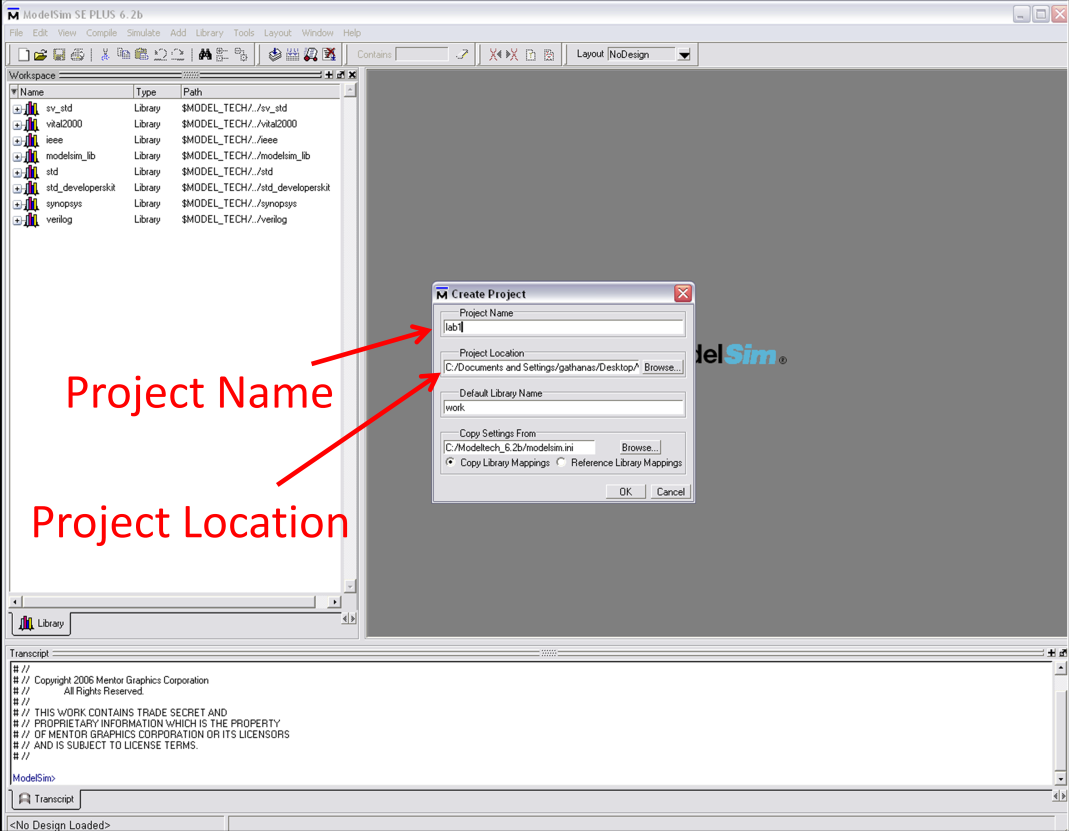Click the Paste clipboard toolbar icon
This screenshot has width=1069, height=831.
pyautogui.click(x=142, y=55)
